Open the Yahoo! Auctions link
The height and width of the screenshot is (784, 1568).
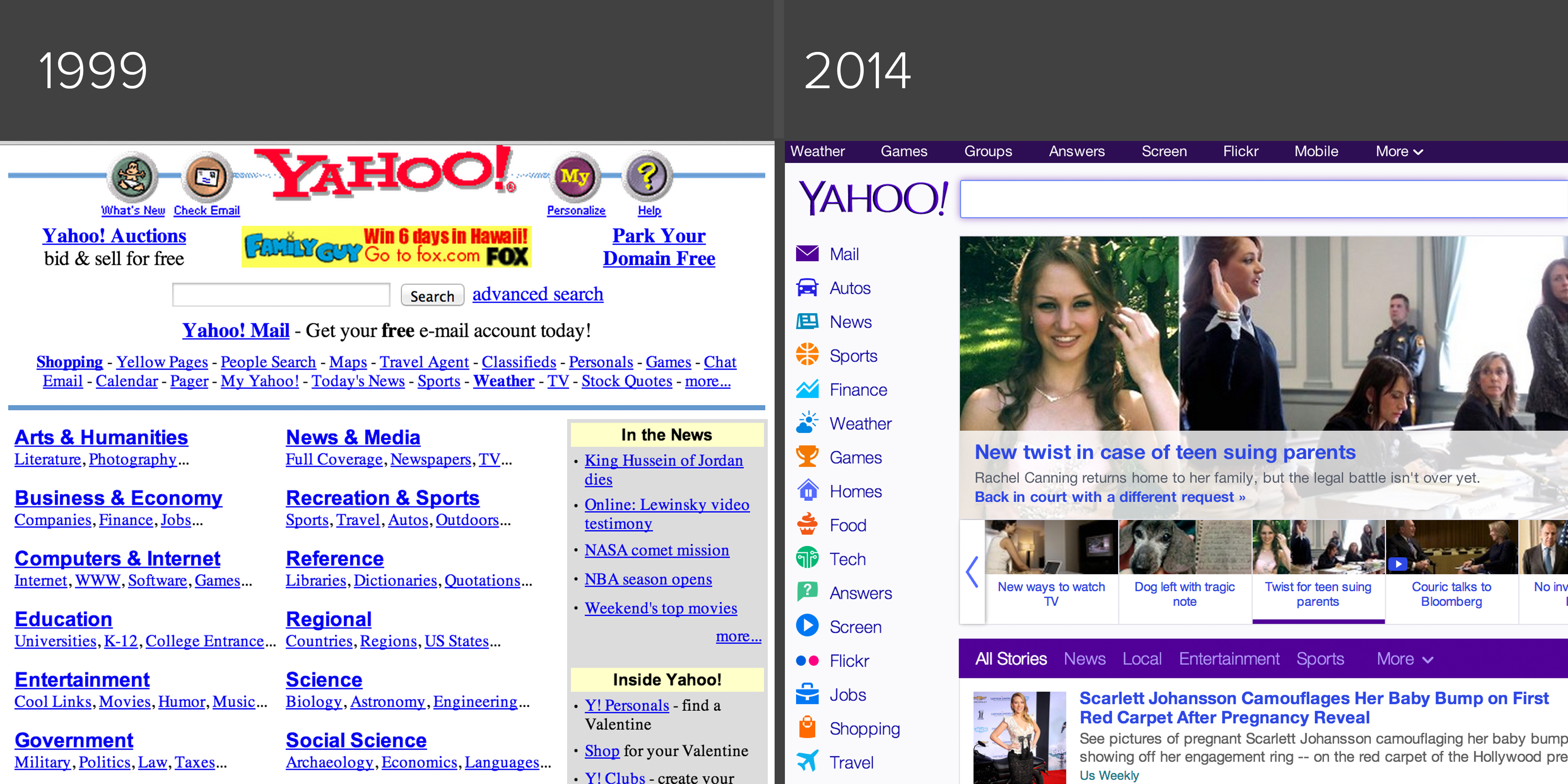click(x=114, y=235)
